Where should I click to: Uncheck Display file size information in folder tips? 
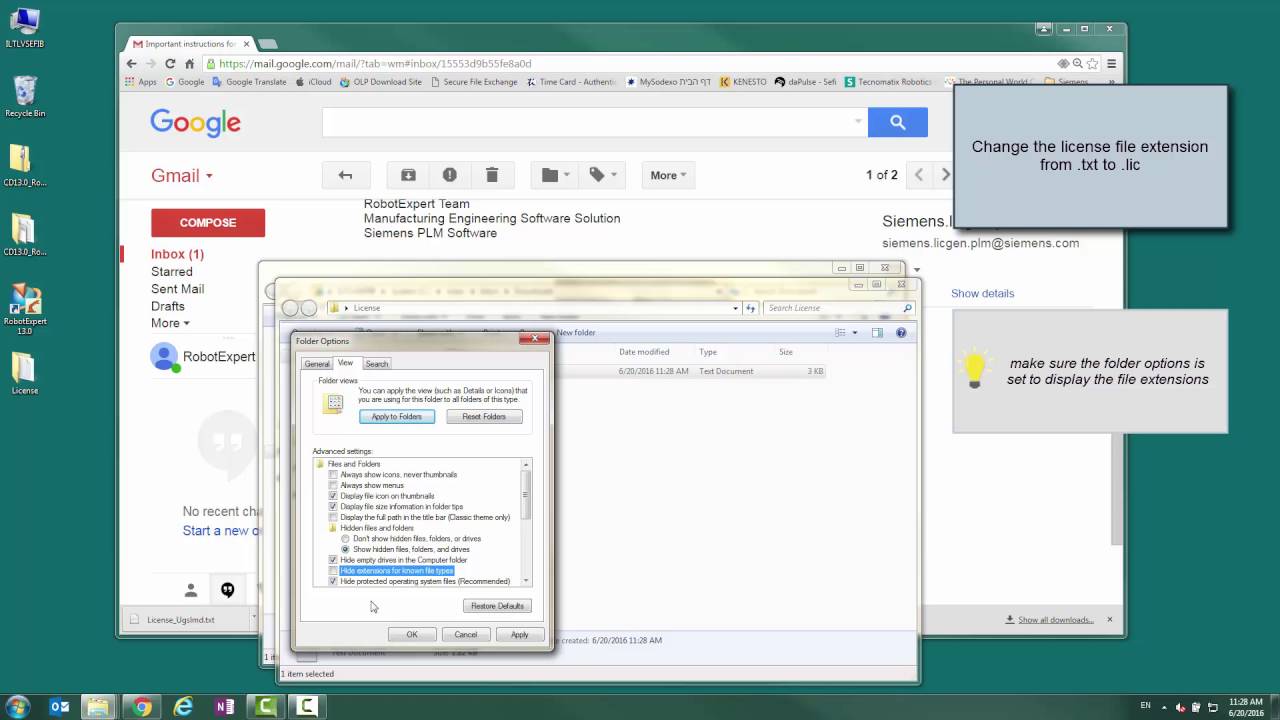click(334, 506)
